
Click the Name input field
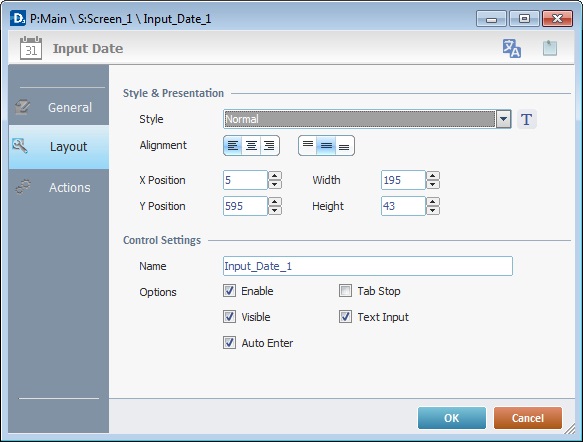click(x=368, y=266)
